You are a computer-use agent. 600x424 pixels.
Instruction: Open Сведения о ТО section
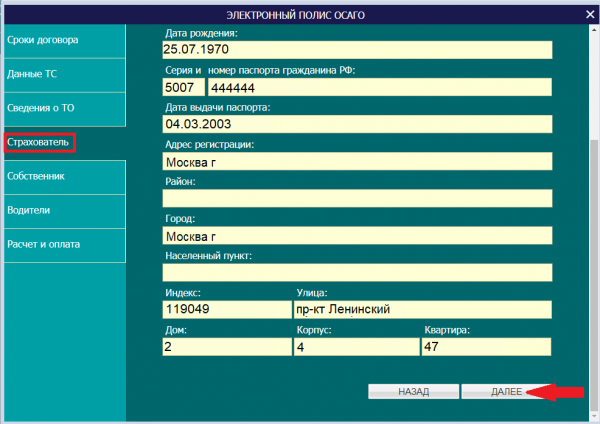65,109
